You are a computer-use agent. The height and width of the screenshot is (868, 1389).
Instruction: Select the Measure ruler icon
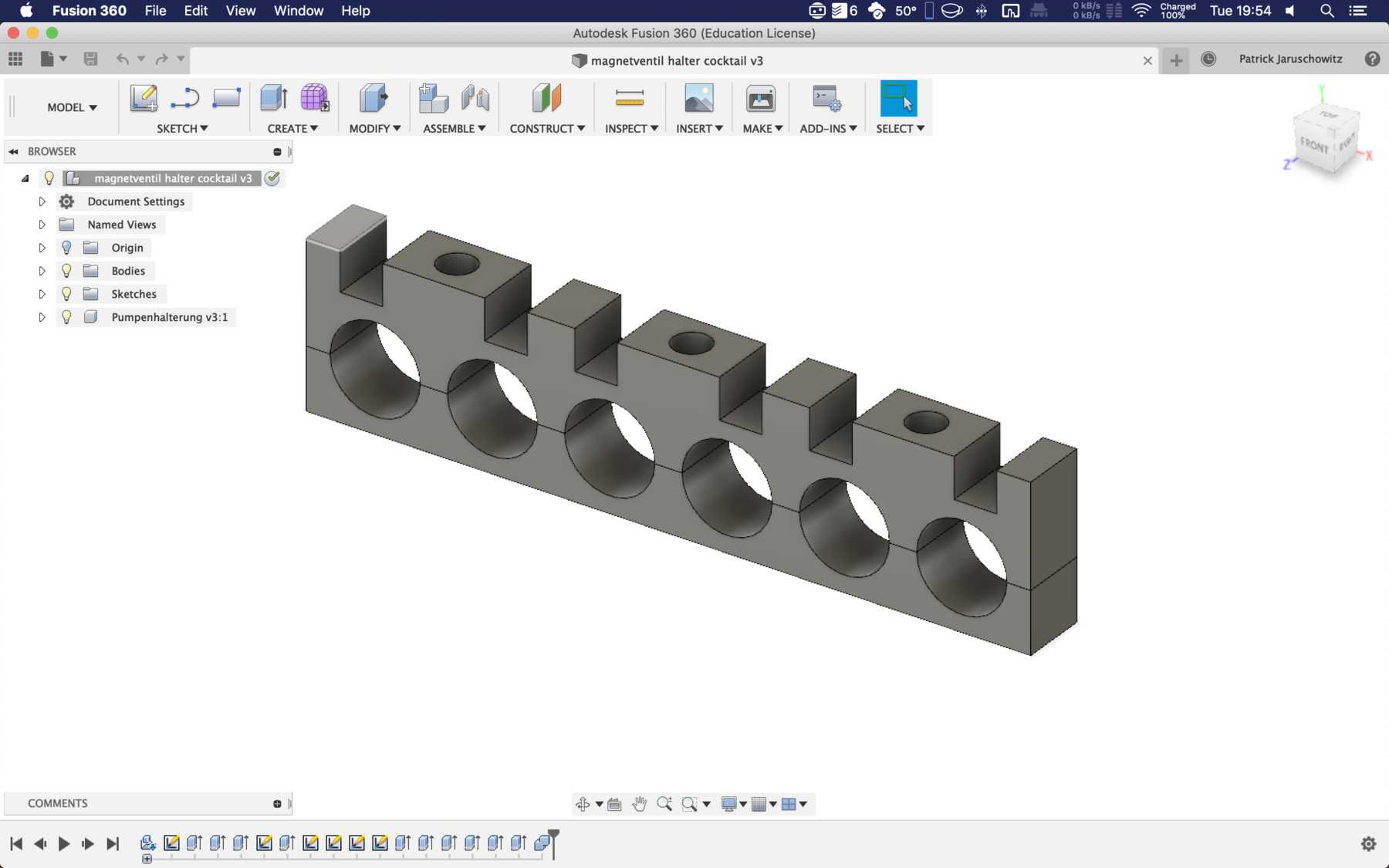tap(630, 98)
